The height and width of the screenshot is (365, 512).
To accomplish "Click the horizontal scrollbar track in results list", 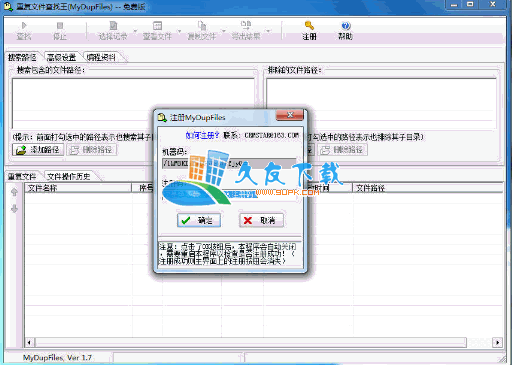I will (x=251, y=342).
